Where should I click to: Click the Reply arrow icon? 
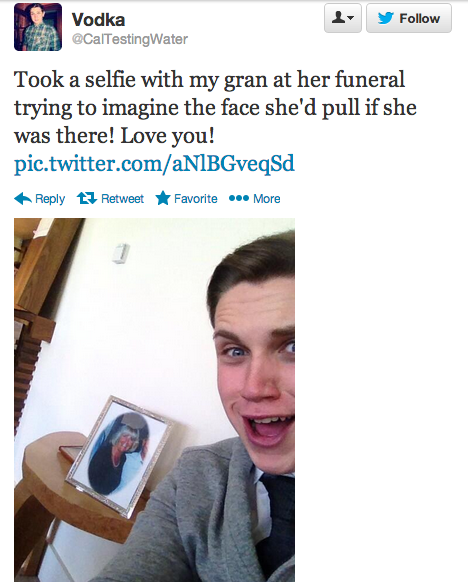coord(23,199)
